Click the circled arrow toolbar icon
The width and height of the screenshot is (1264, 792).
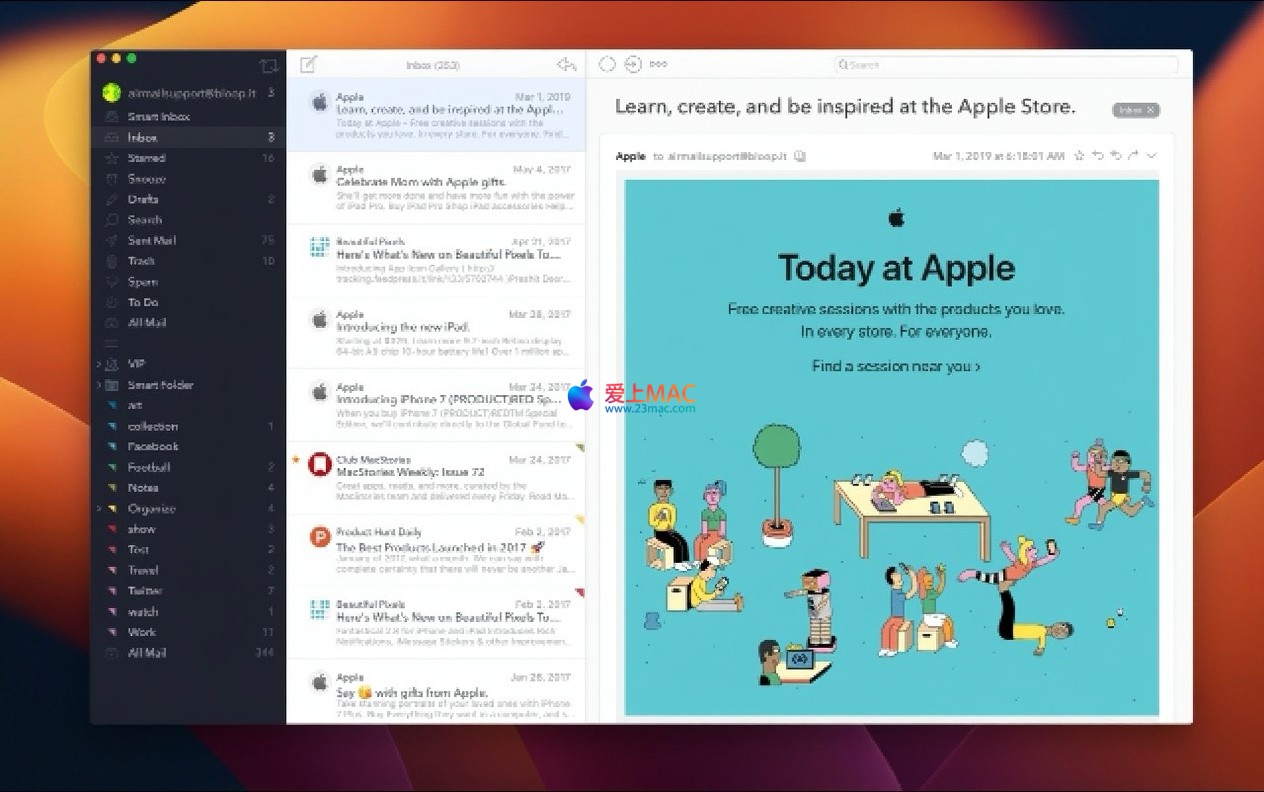[x=632, y=64]
